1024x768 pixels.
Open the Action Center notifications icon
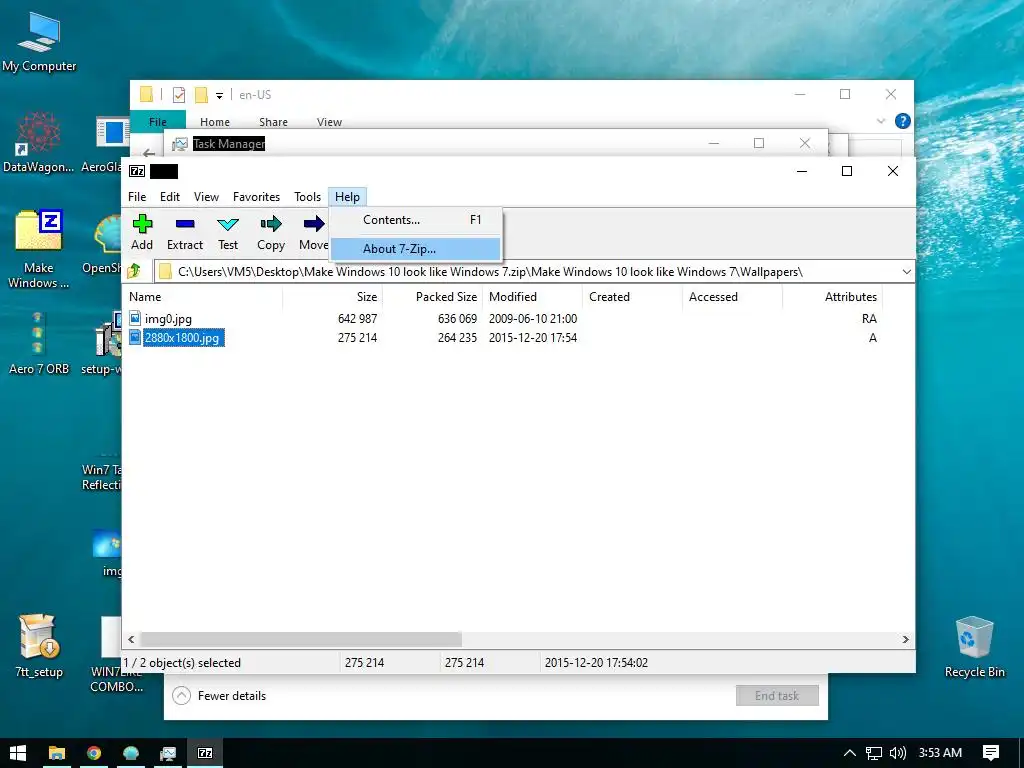pyautogui.click(x=991, y=753)
